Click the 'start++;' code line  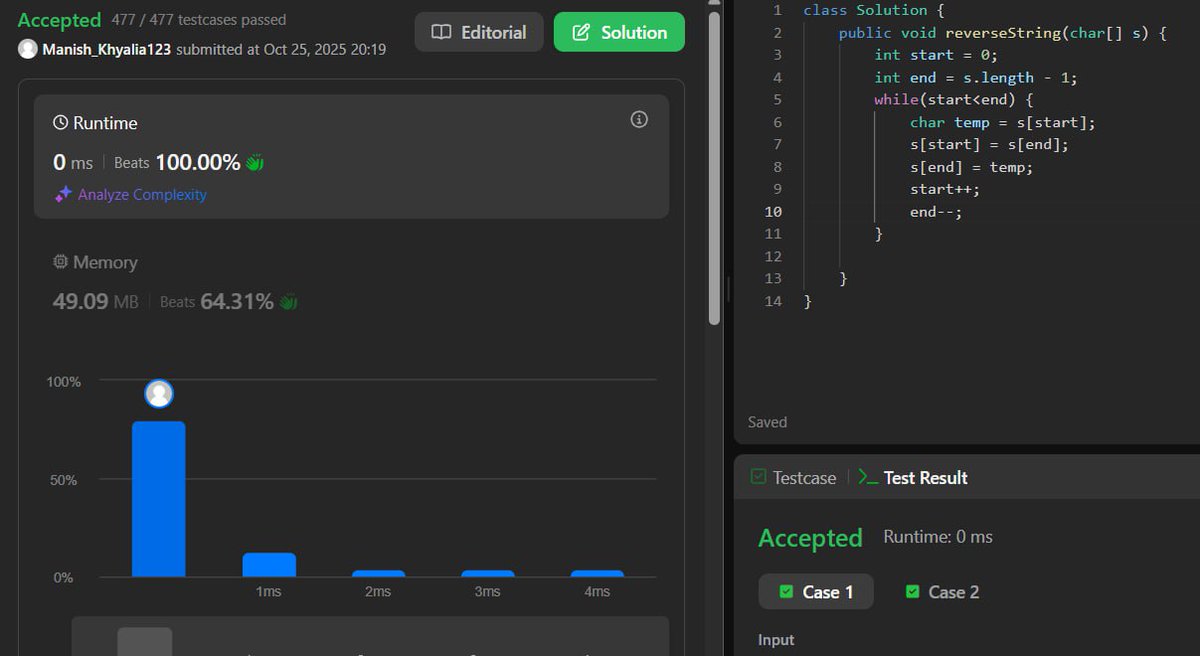pyautogui.click(x=945, y=189)
